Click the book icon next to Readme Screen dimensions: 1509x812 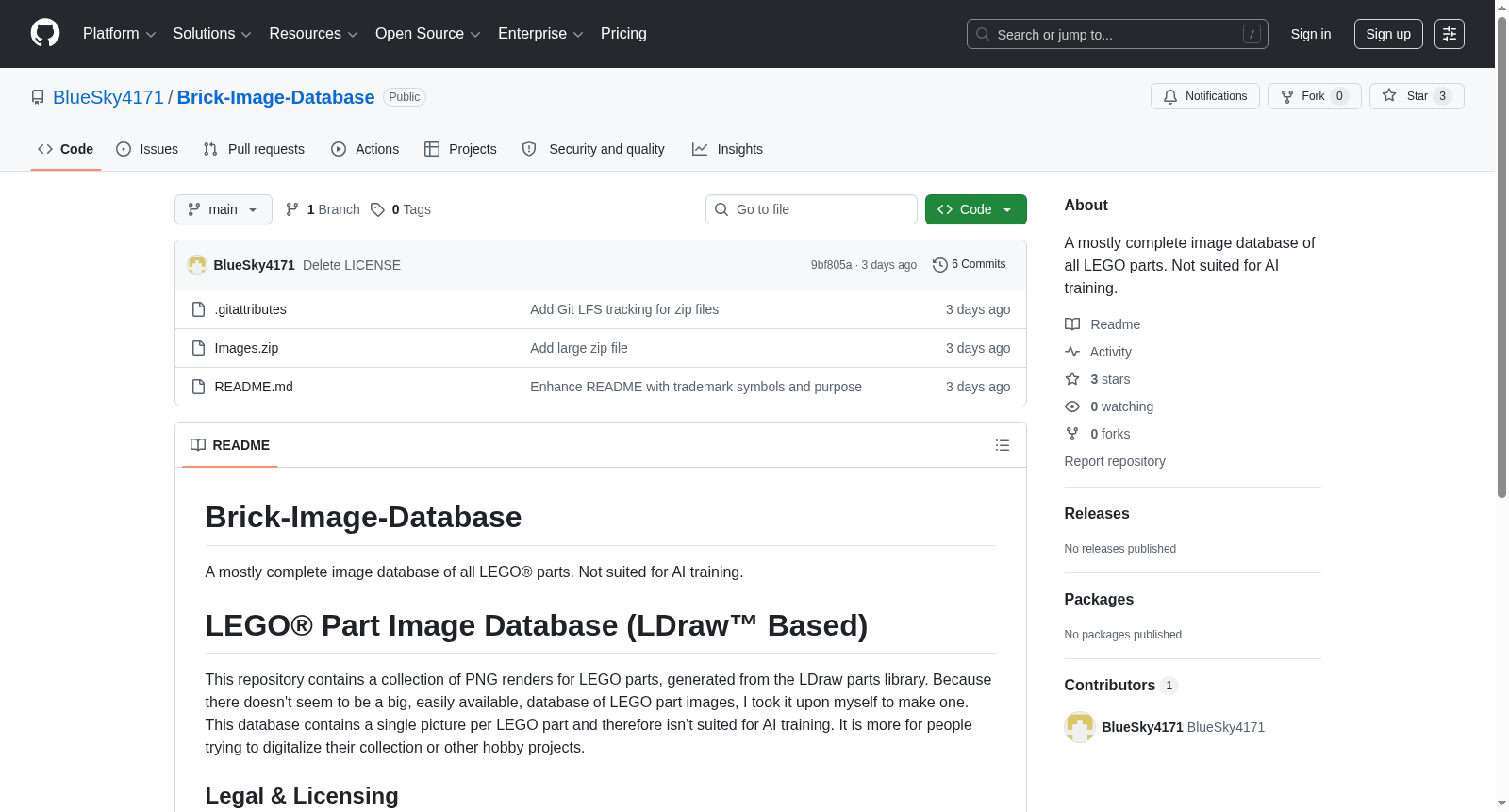1072,324
